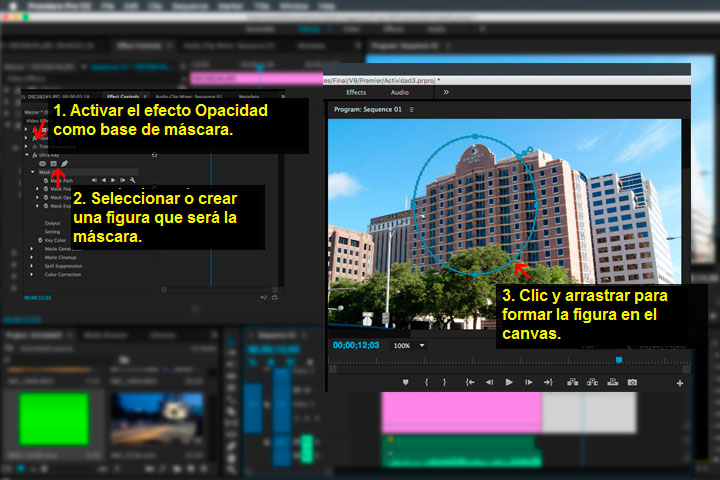
Task: Click the mask feather handle on the ellipse
Action: tap(530, 149)
